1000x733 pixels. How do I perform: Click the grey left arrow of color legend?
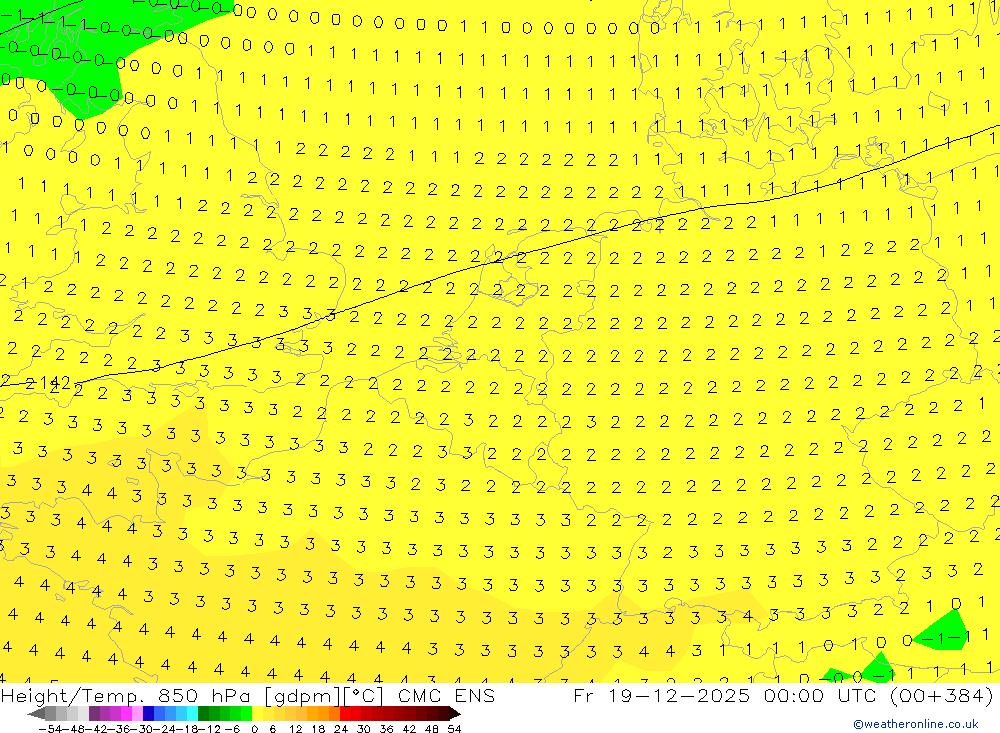pos(36,713)
